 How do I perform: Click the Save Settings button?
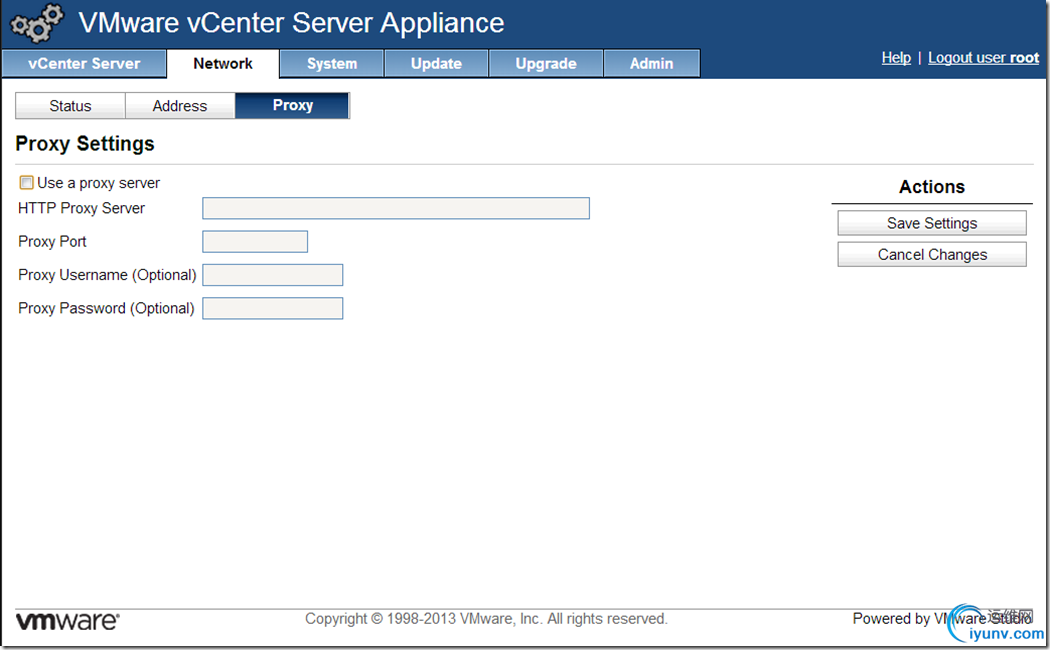click(x=932, y=223)
